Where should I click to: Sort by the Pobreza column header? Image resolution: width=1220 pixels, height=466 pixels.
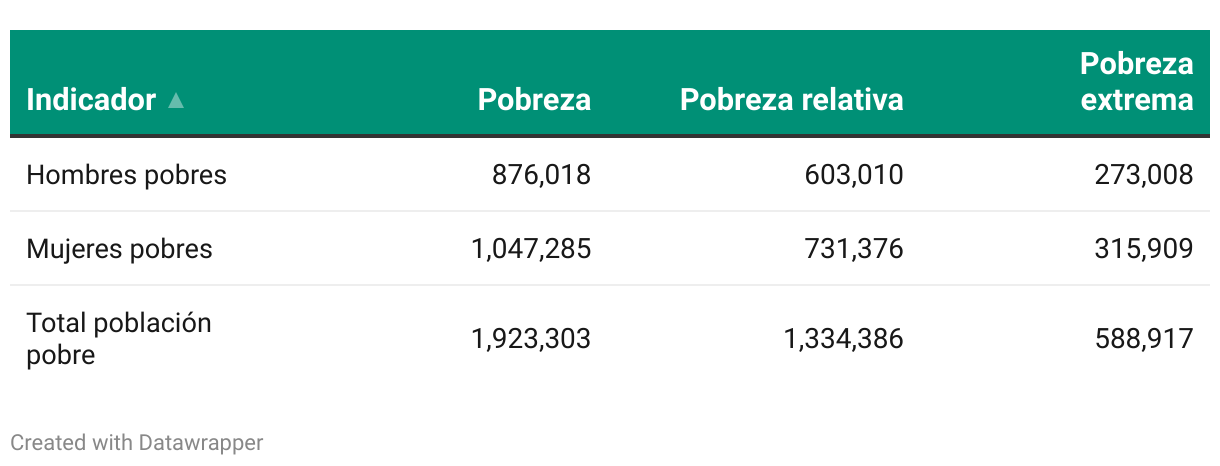534,100
